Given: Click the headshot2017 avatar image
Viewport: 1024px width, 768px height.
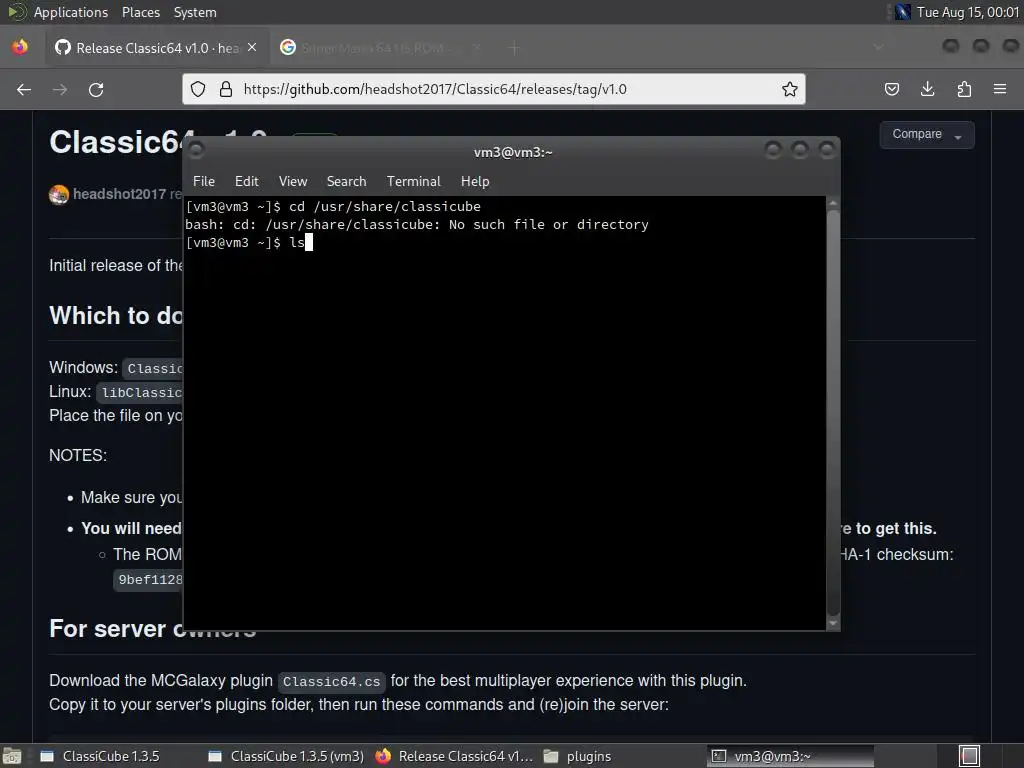Looking at the screenshot, I should [x=59, y=195].
